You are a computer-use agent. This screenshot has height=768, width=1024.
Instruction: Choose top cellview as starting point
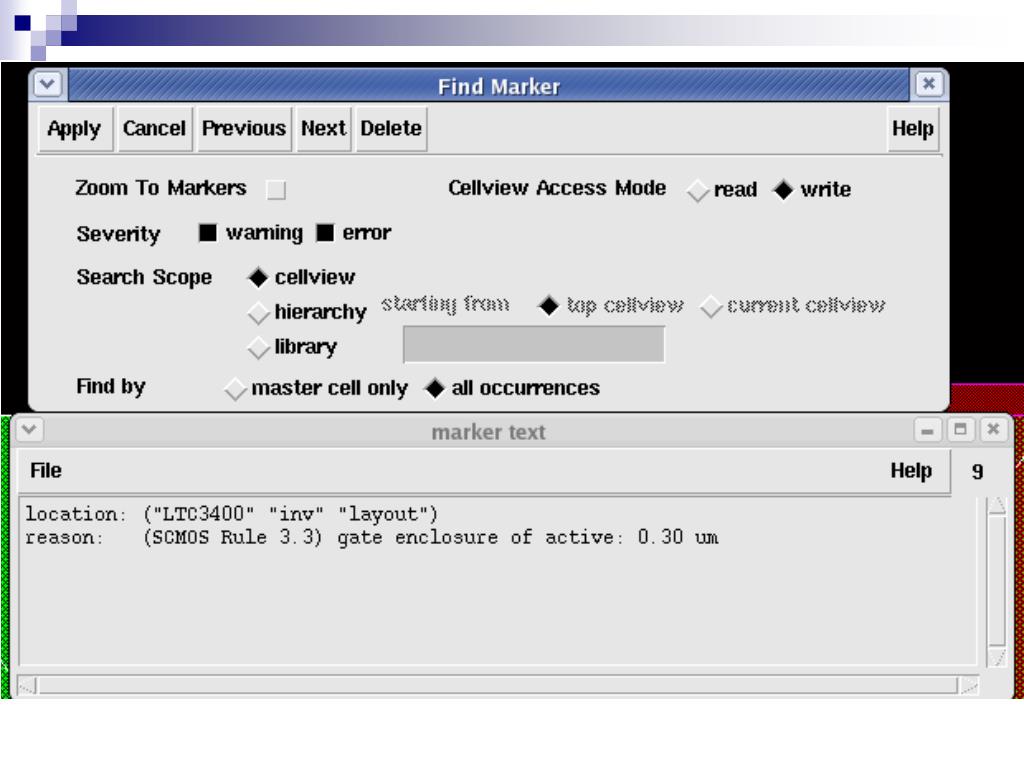point(549,306)
